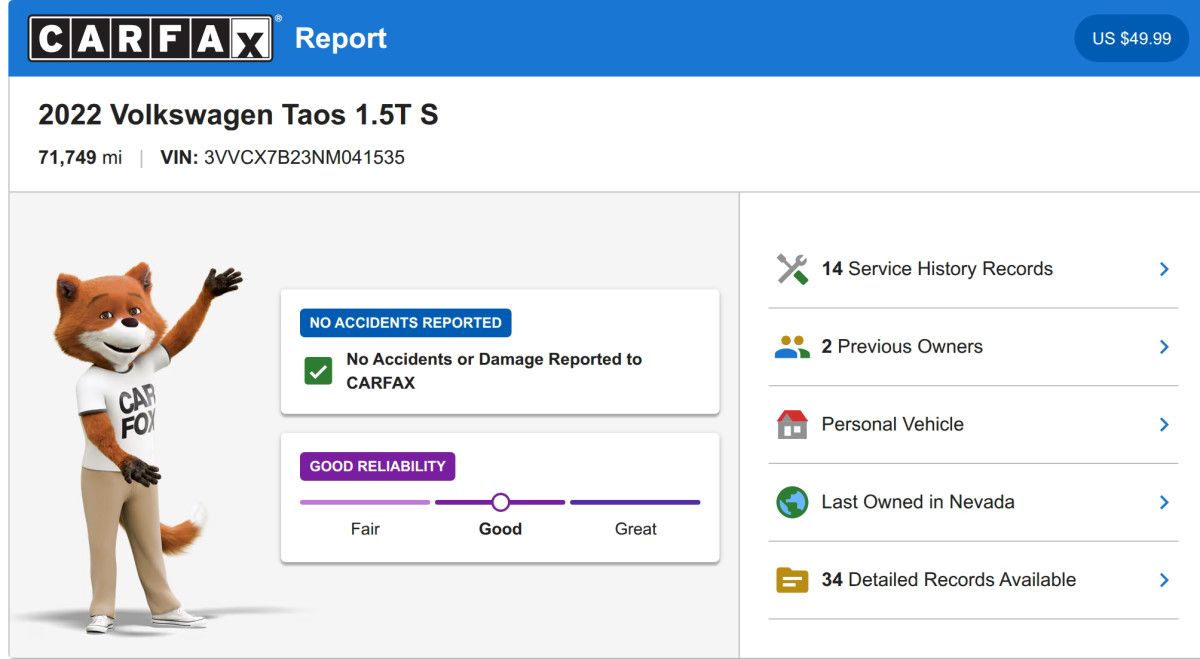Click the GOOD RELIABILITY badge

(x=378, y=466)
